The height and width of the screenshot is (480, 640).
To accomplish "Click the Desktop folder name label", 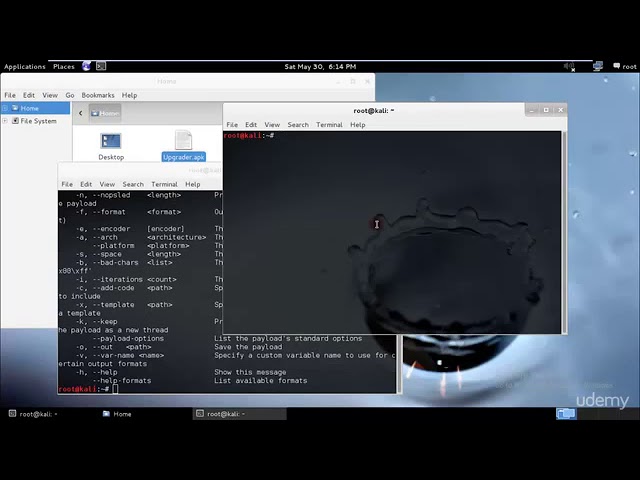I will click(x=111, y=157).
